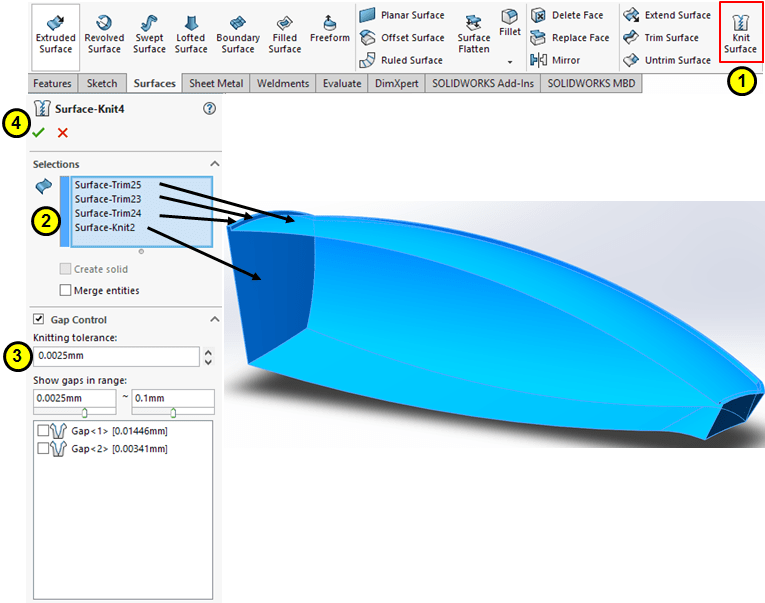Image resolution: width=765 pixels, height=603 pixels.
Task: Open the Lofted Surface tool
Action: (191, 33)
